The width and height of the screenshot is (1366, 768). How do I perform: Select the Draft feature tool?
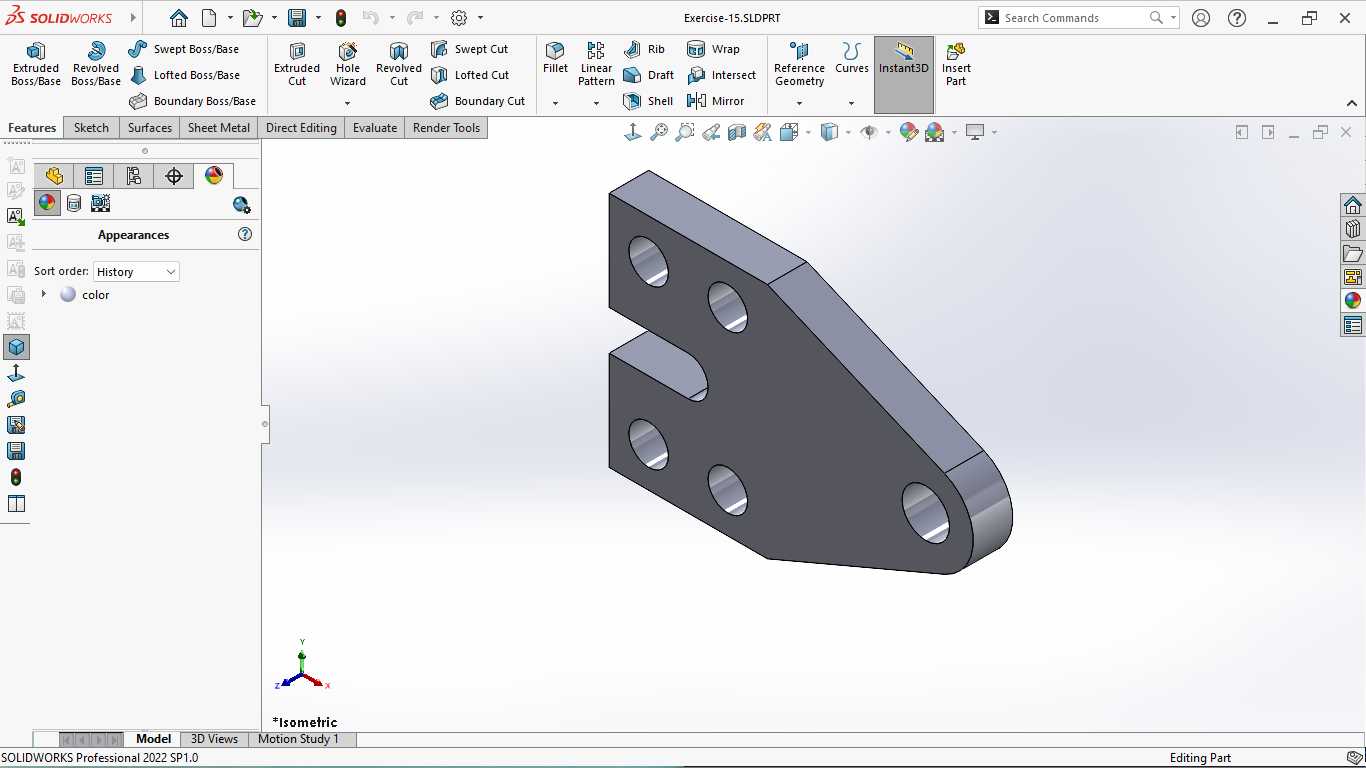(x=648, y=75)
